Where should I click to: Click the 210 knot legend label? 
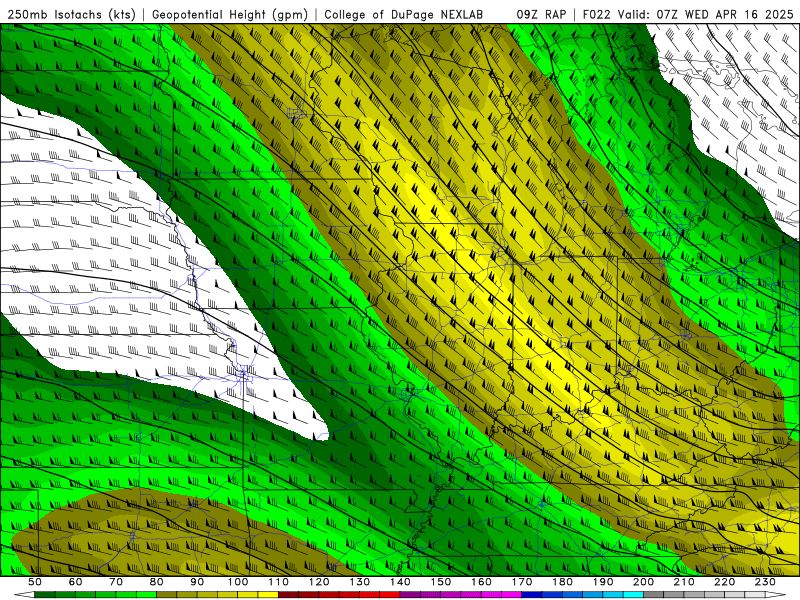pos(684,582)
